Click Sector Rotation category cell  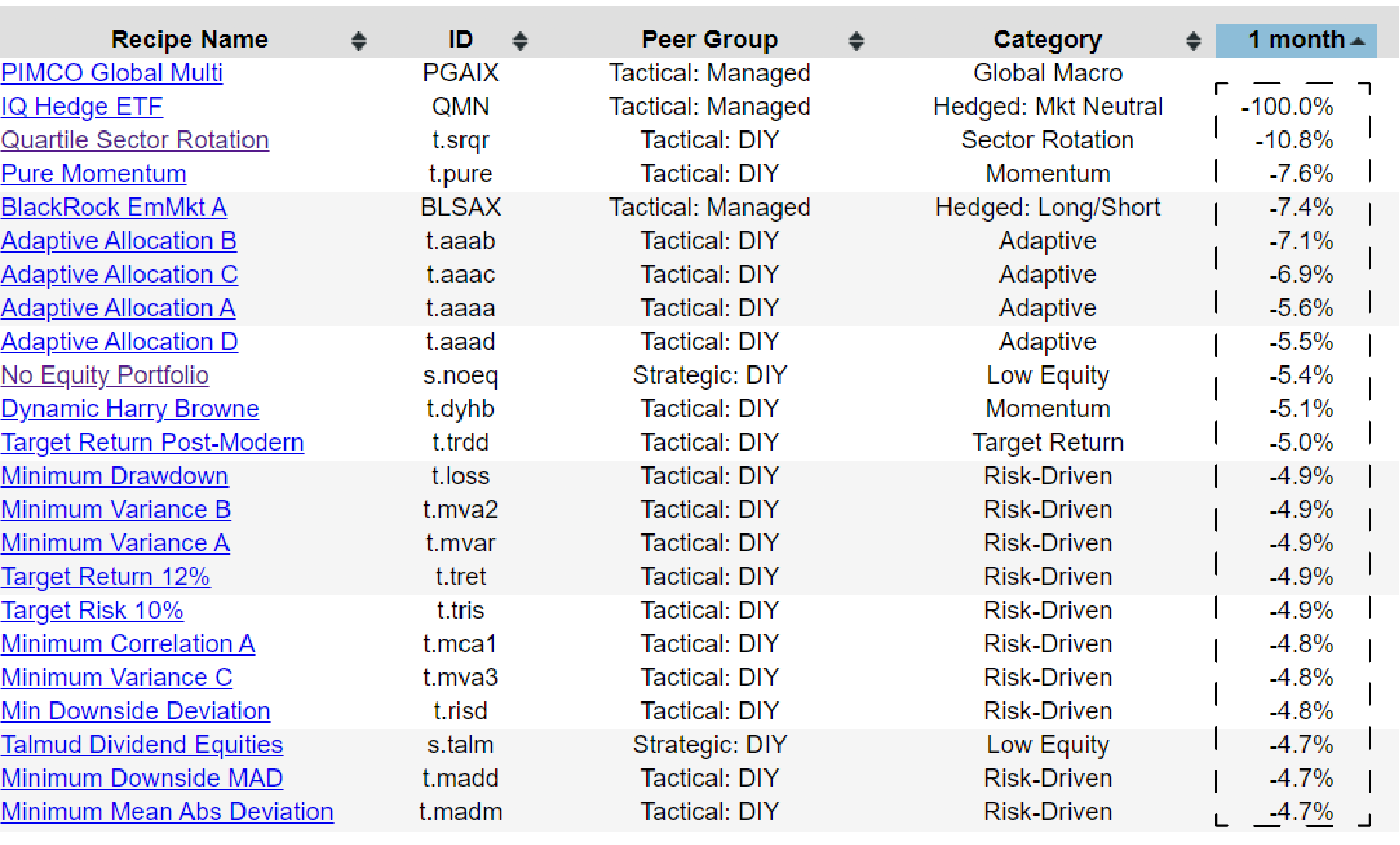click(x=1048, y=140)
